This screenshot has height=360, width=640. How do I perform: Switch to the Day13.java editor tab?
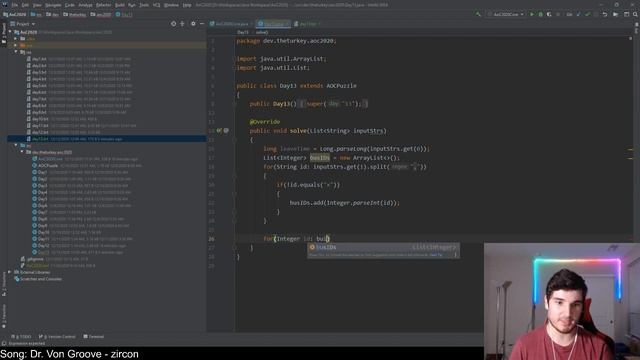[273, 24]
